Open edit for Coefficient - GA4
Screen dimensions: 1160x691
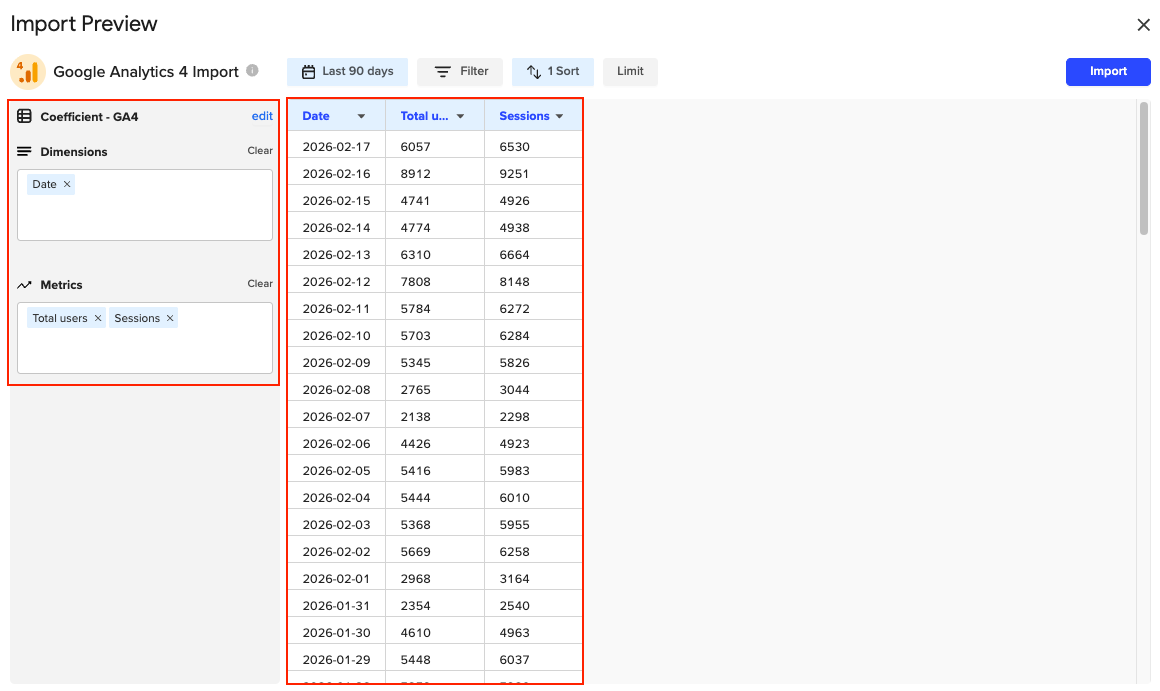point(262,116)
